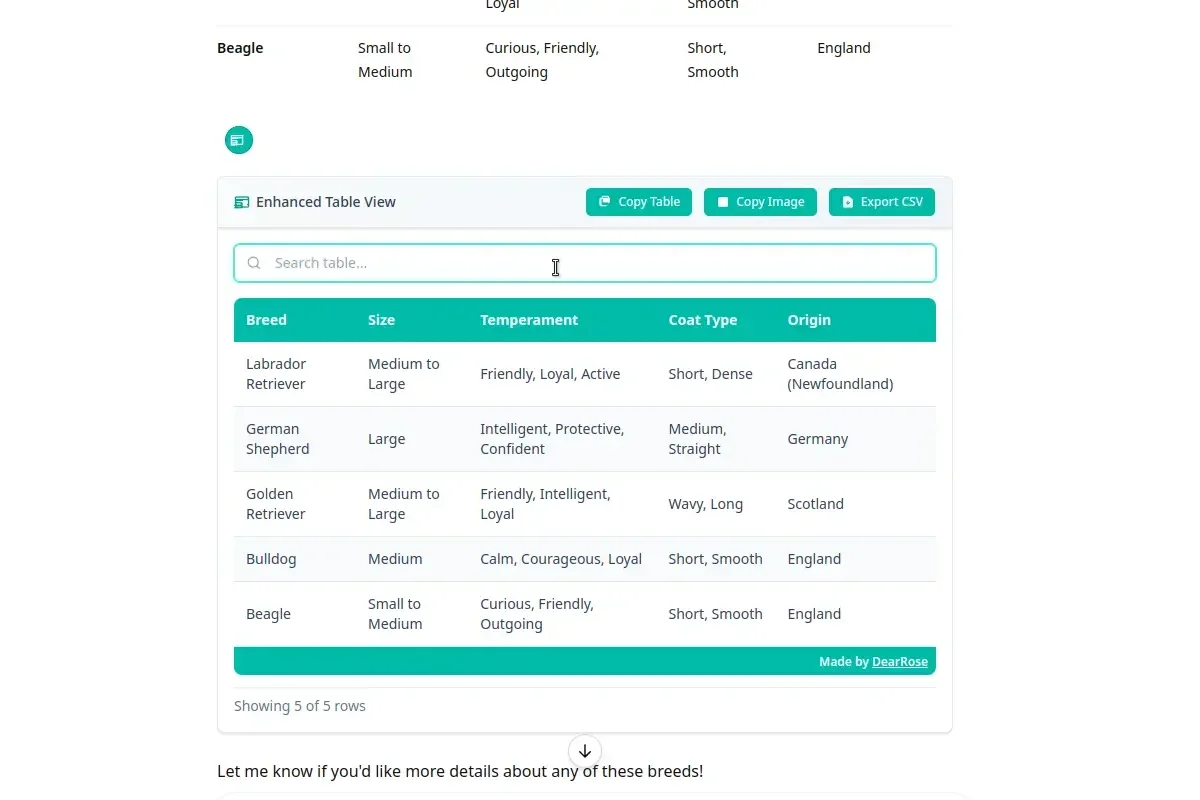This screenshot has height=800, width=1200.
Task: Click the Copy Table button
Action: [x=638, y=202]
